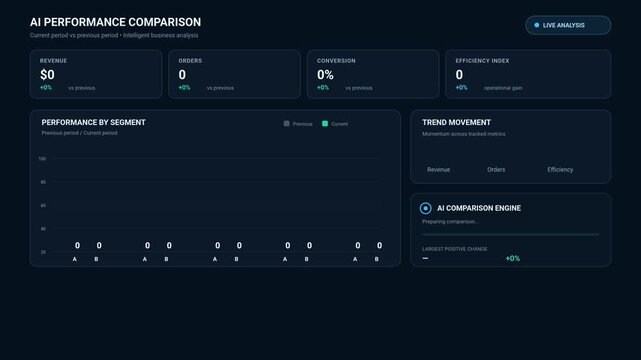
Task: Click the 40 y-axis label
Action: click(43, 229)
